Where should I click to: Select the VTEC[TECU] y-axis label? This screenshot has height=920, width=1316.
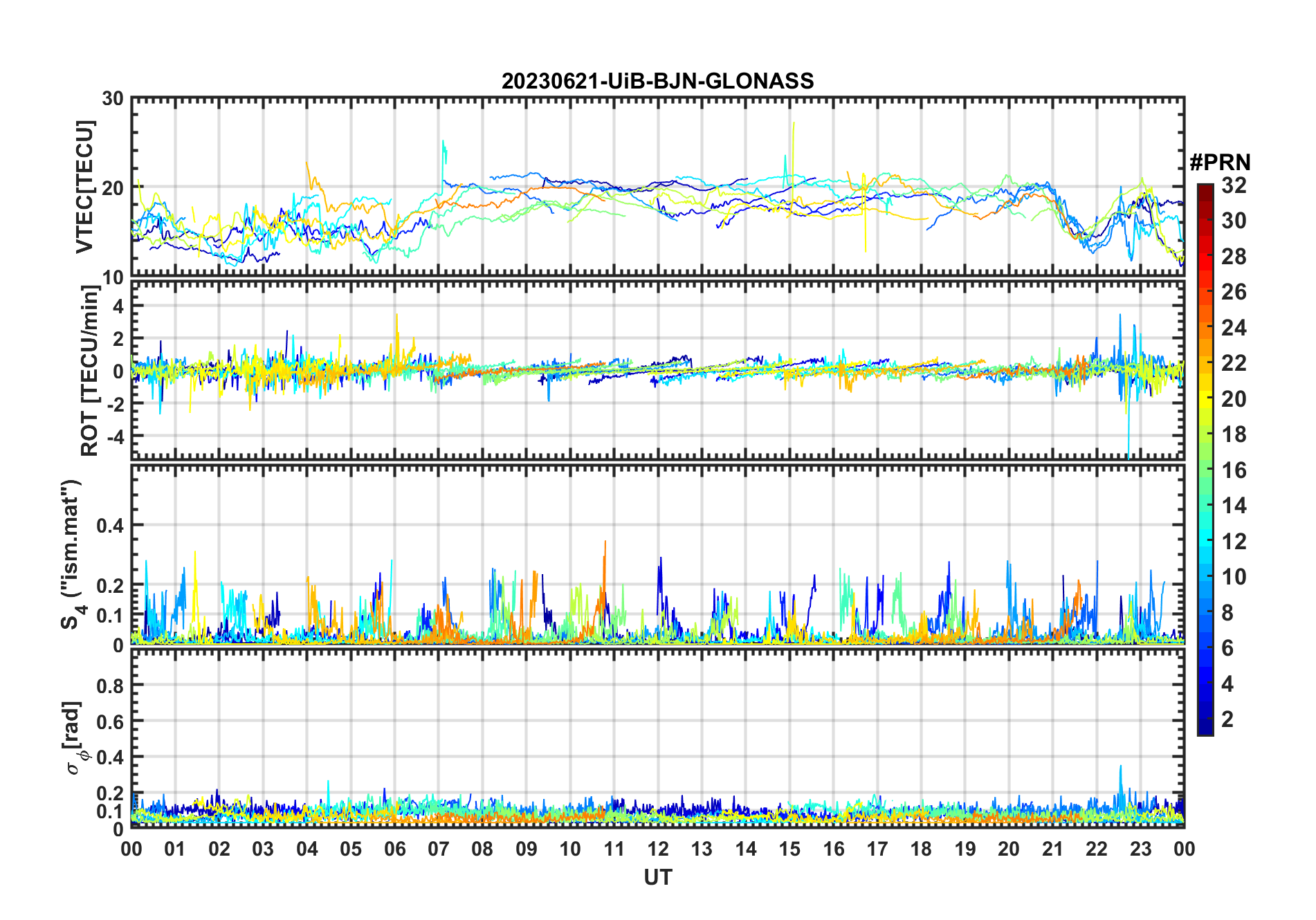(84, 187)
